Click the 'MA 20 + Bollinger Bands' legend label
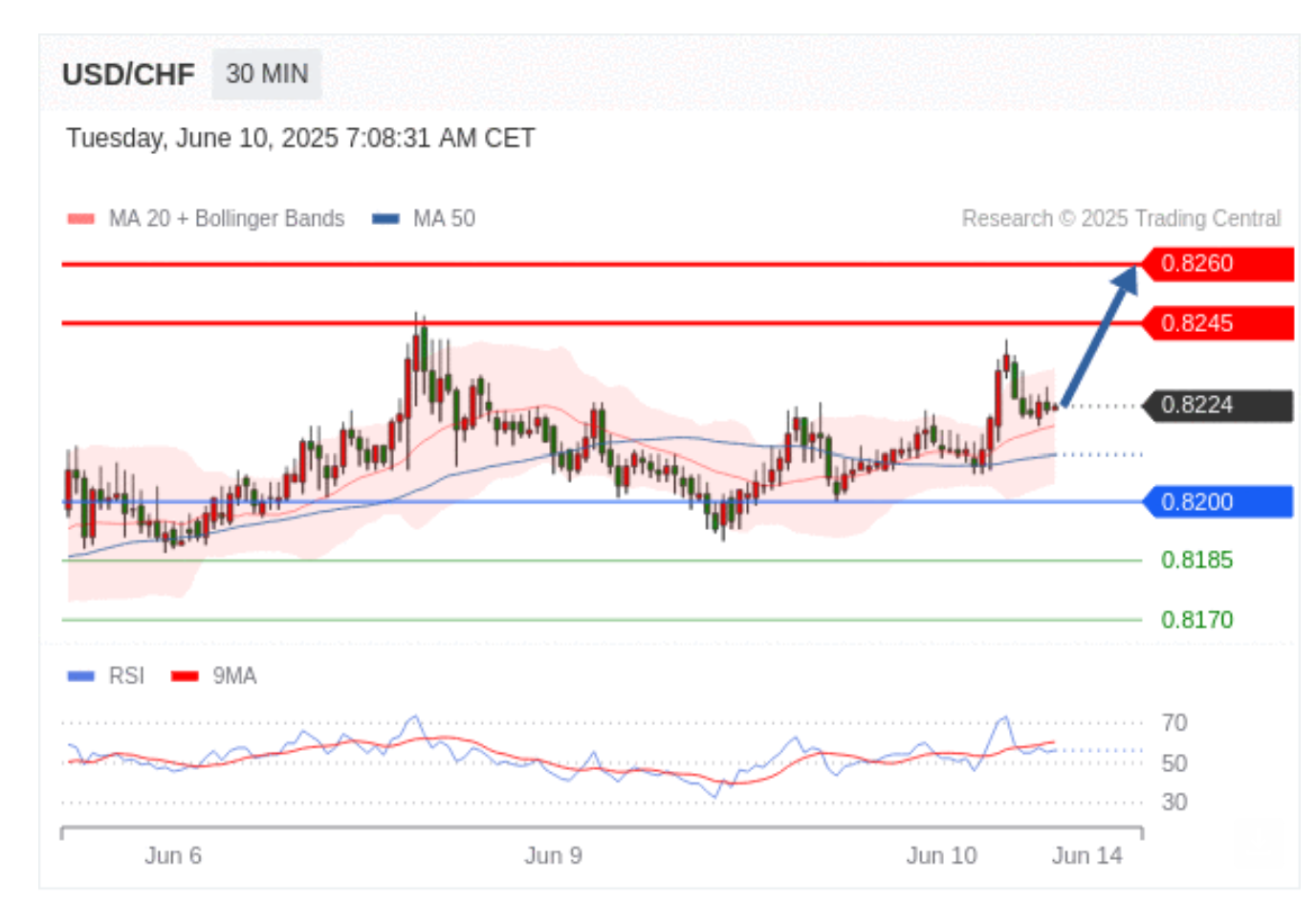 pos(227,219)
